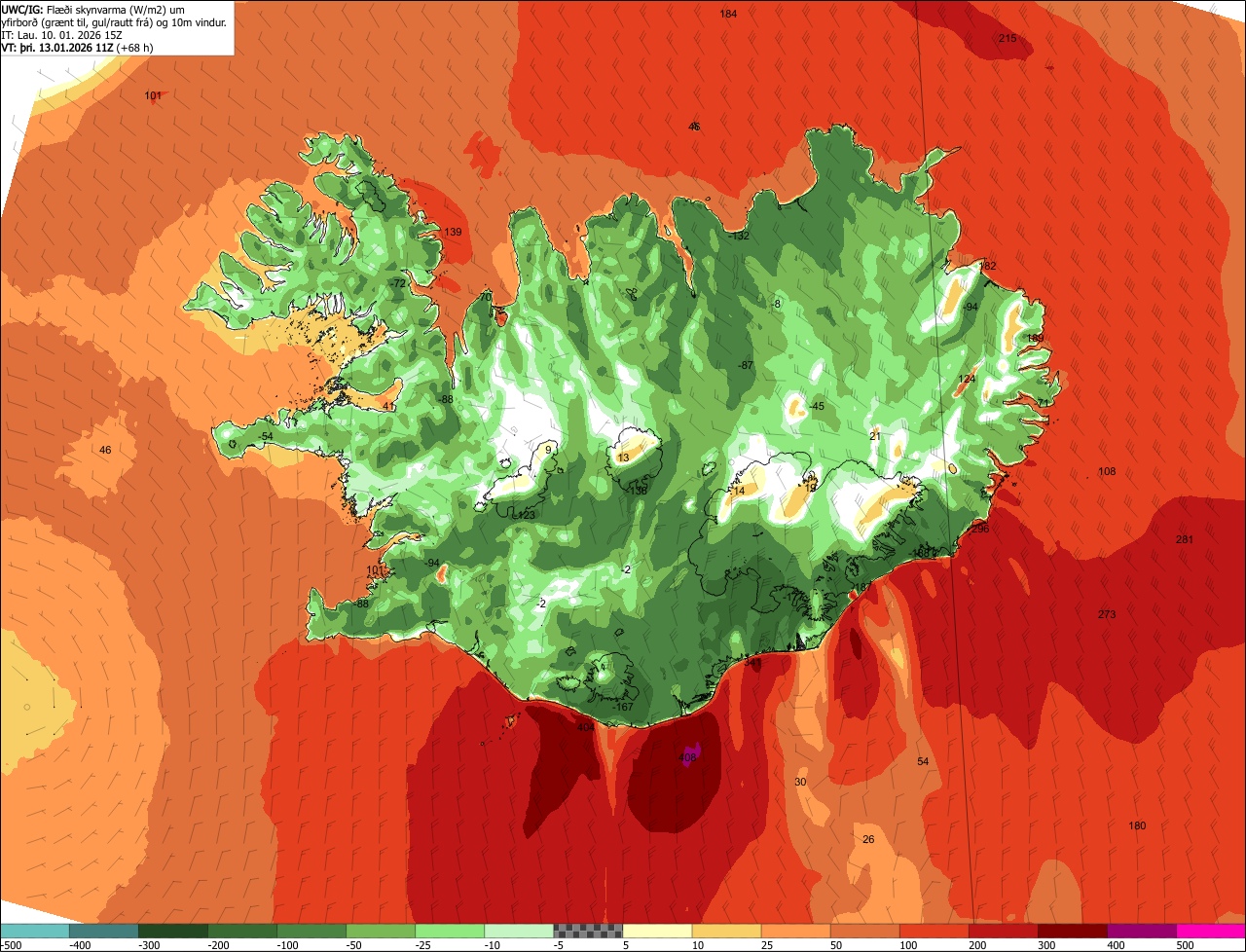Click the value 296 on the southeast coast
The width and height of the screenshot is (1246, 952).
click(980, 529)
